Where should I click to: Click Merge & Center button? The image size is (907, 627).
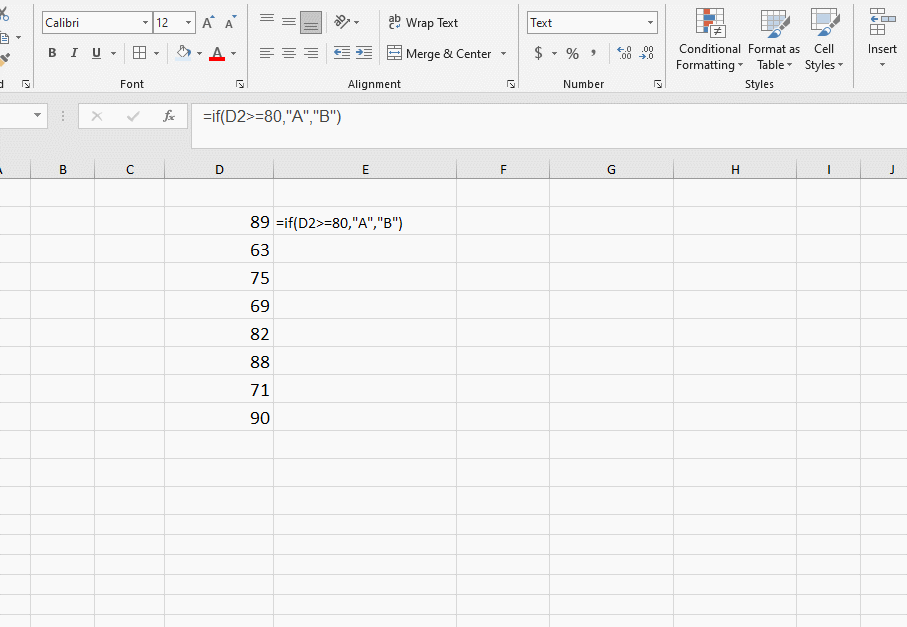point(440,53)
